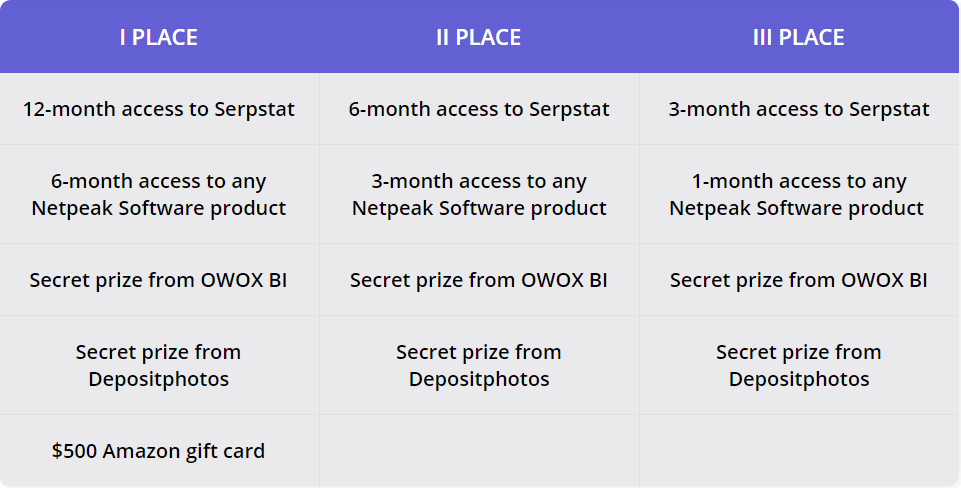Image resolution: width=961 pixels, height=488 pixels.
Task: Select the 3-month access to Serpstat cell
Action: coord(799,109)
